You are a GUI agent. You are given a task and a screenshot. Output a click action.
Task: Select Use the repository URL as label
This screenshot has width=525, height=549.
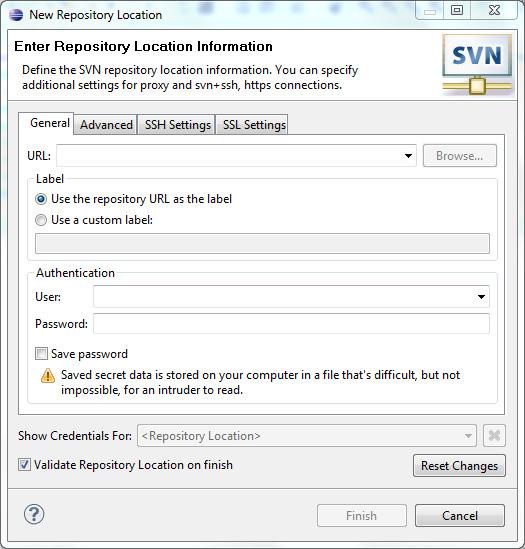click(41, 199)
